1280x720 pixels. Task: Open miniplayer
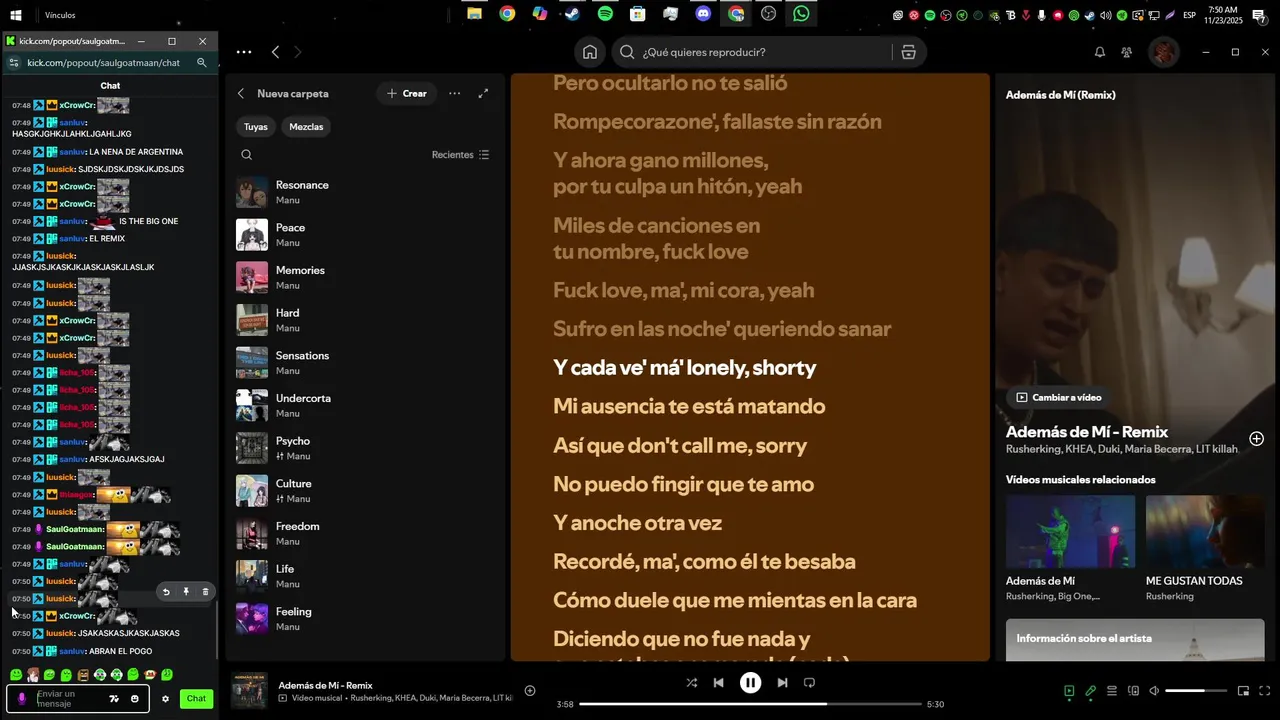pyautogui.click(x=1243, y=690)
